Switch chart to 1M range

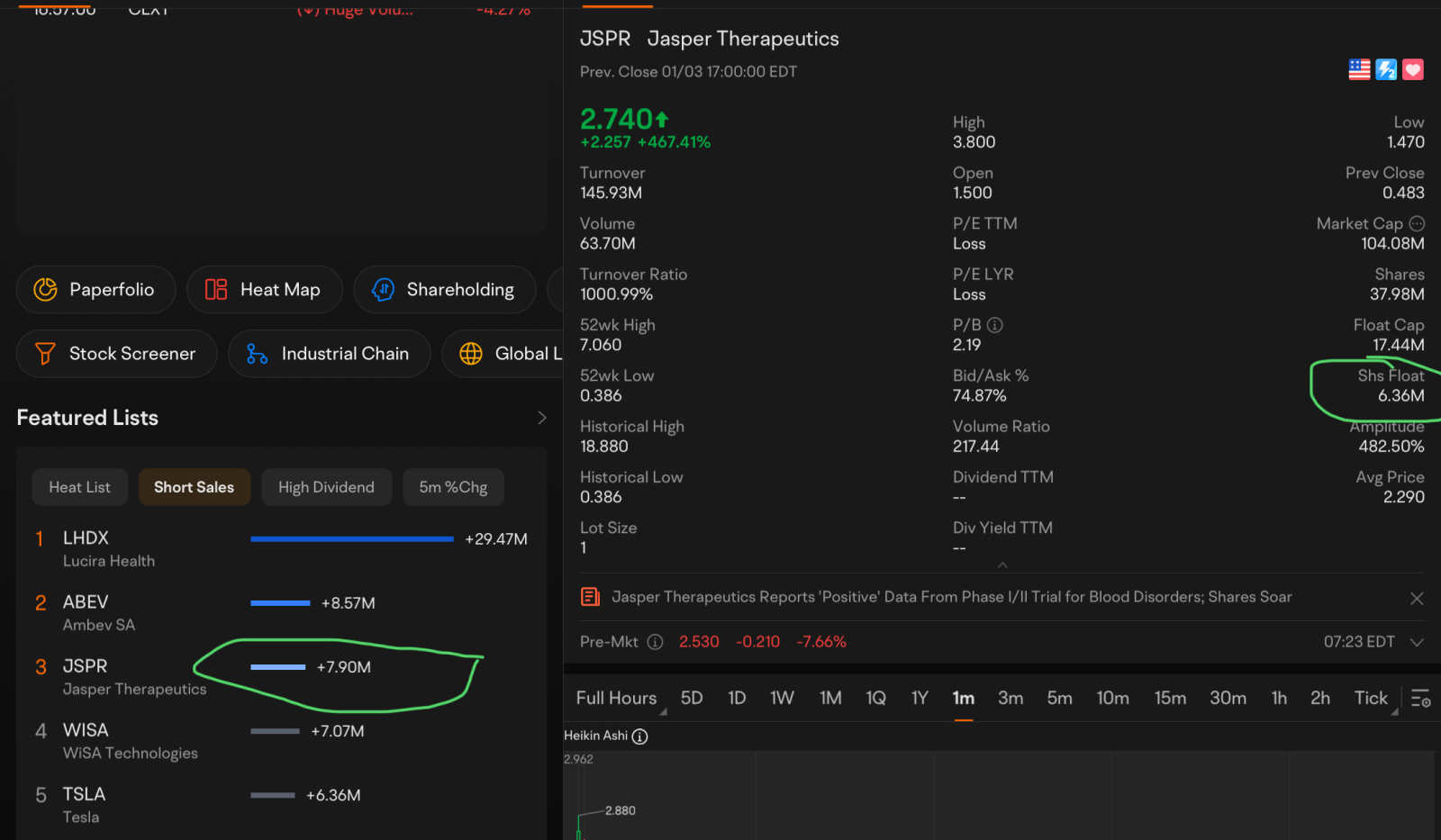(830, 699)
